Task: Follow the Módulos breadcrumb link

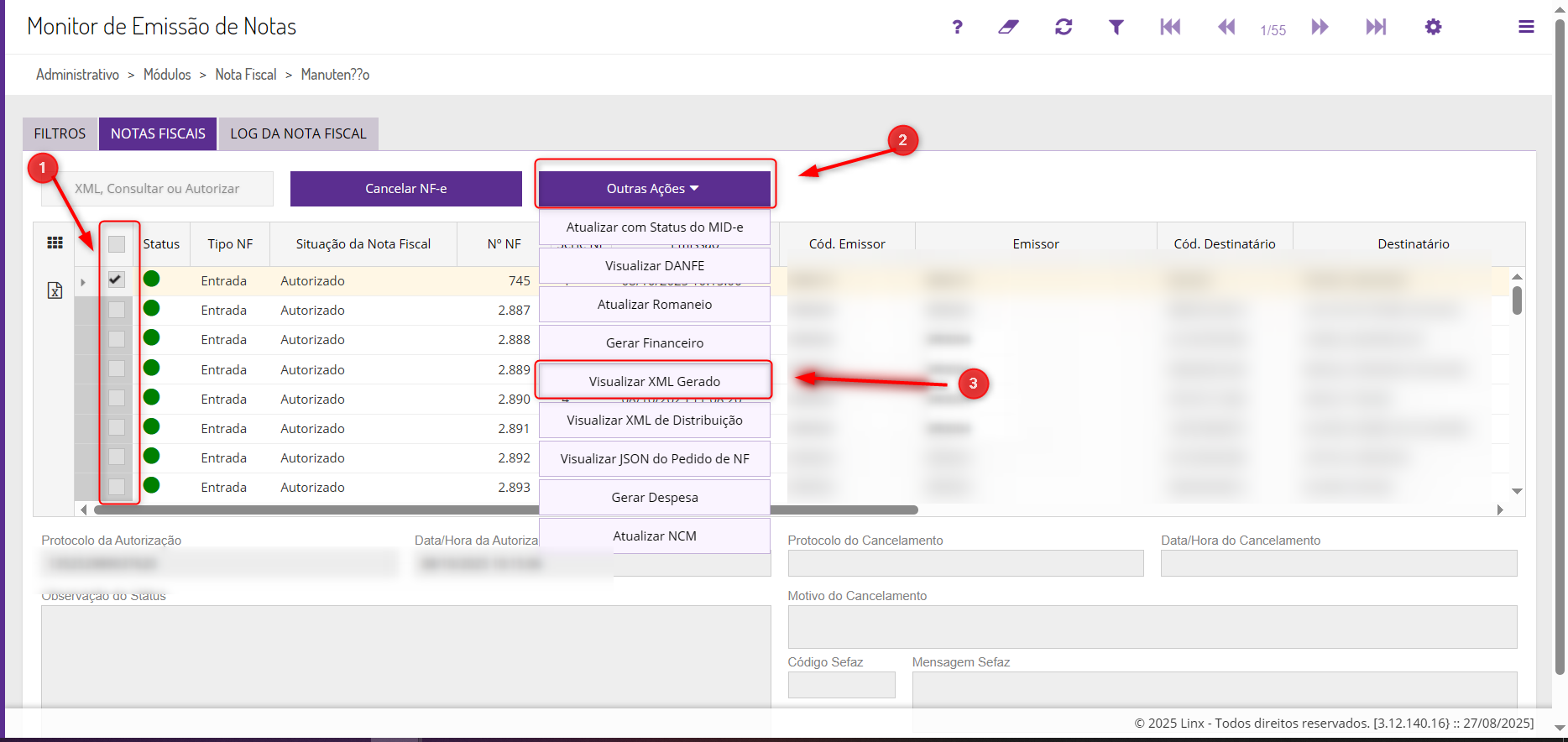Action: (167, 75)
